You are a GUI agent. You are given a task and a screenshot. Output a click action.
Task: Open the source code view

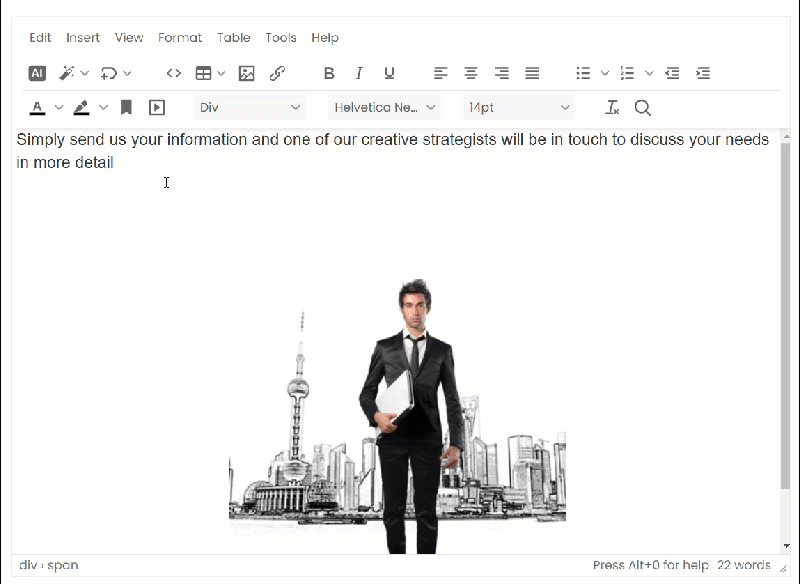[173, 73]
